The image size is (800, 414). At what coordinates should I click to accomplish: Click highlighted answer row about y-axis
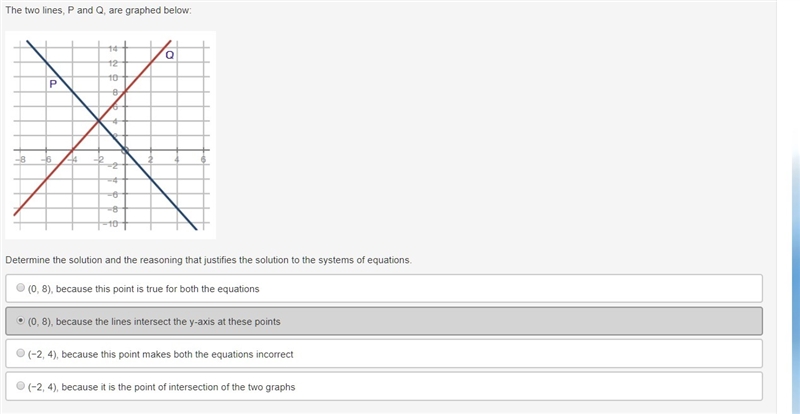coord(384,321)
